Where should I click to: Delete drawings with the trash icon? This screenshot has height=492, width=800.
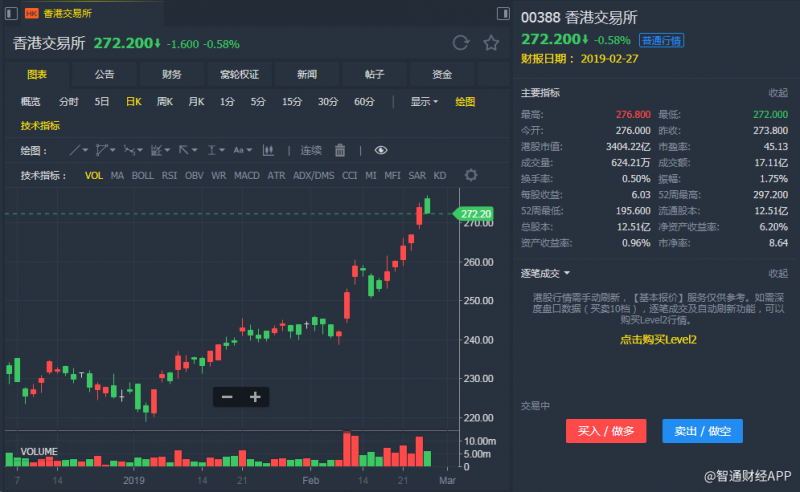[340, 150]
